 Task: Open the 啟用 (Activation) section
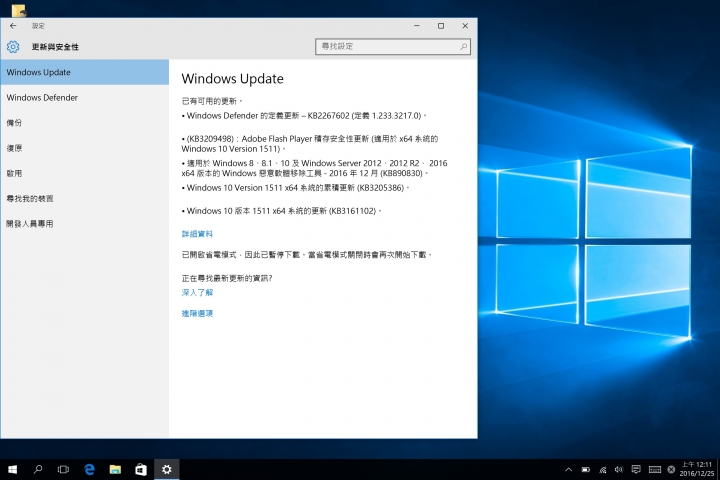pos(84,173)
